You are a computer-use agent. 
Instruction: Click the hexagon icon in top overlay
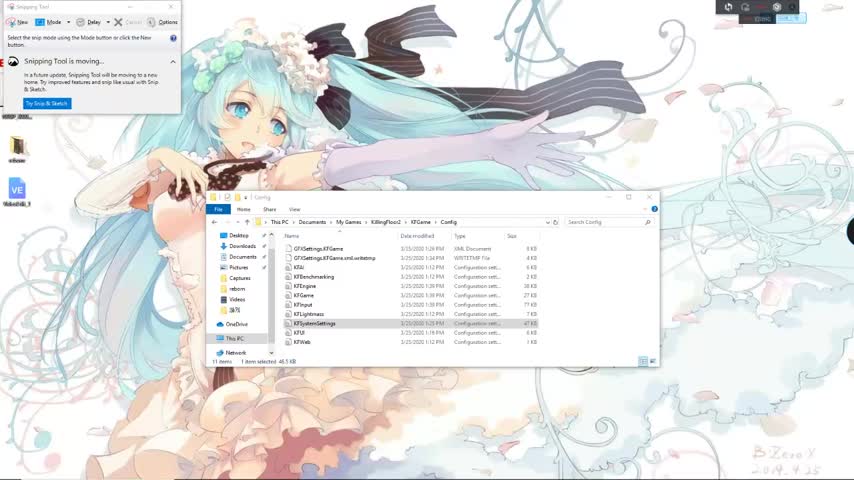(x=777, y=7)
